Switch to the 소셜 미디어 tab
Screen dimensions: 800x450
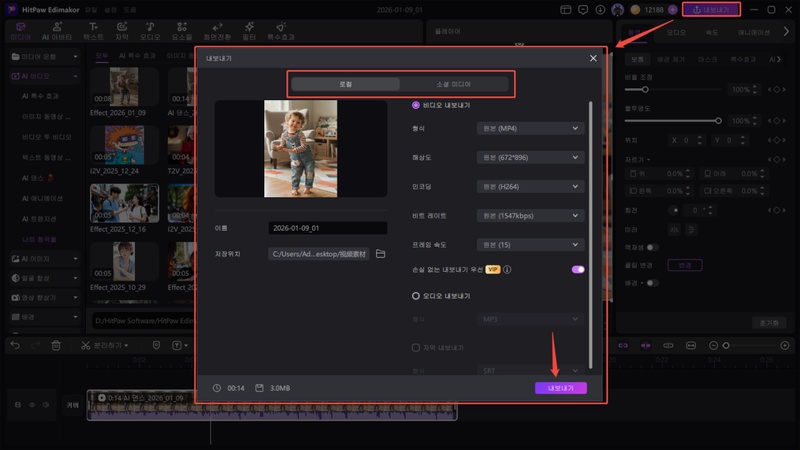click(453, 84)
